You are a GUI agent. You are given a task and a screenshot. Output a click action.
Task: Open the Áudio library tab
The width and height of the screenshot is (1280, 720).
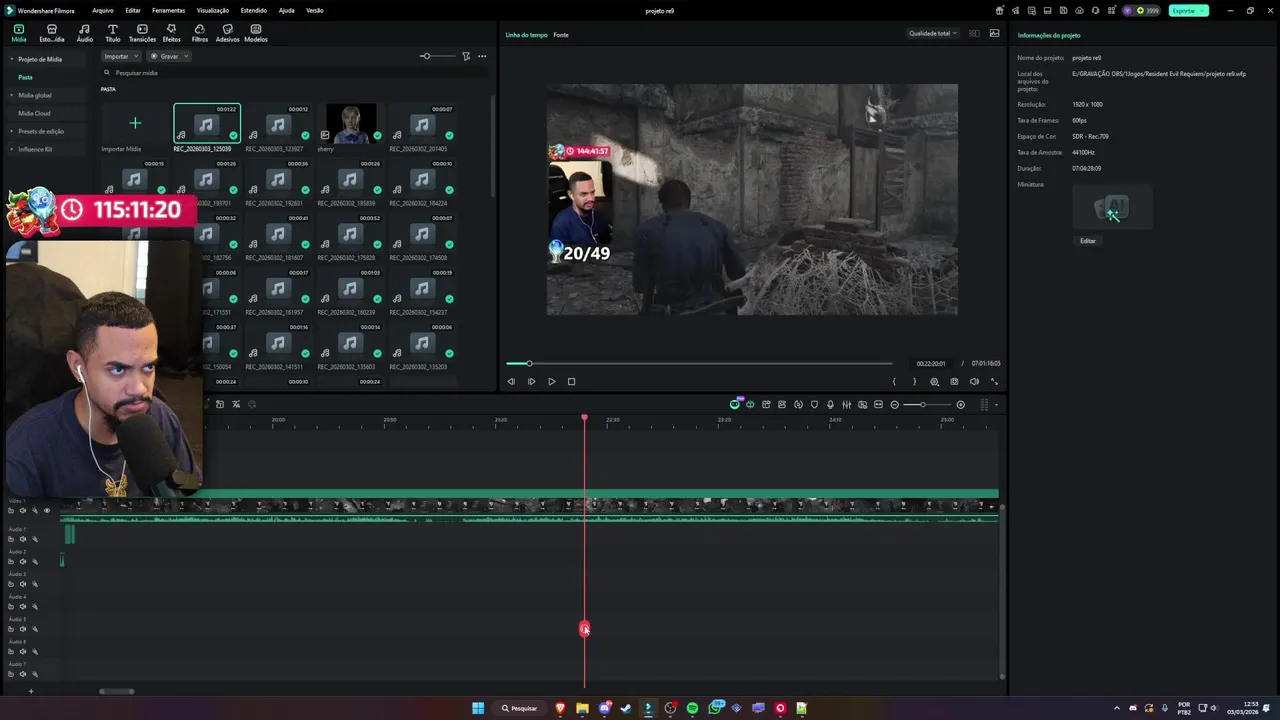(84, 33)
